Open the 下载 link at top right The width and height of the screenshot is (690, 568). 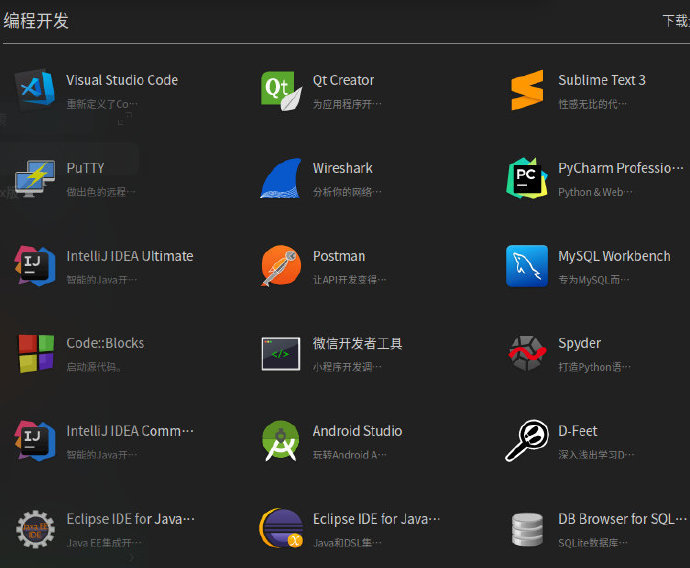[676, 21]
